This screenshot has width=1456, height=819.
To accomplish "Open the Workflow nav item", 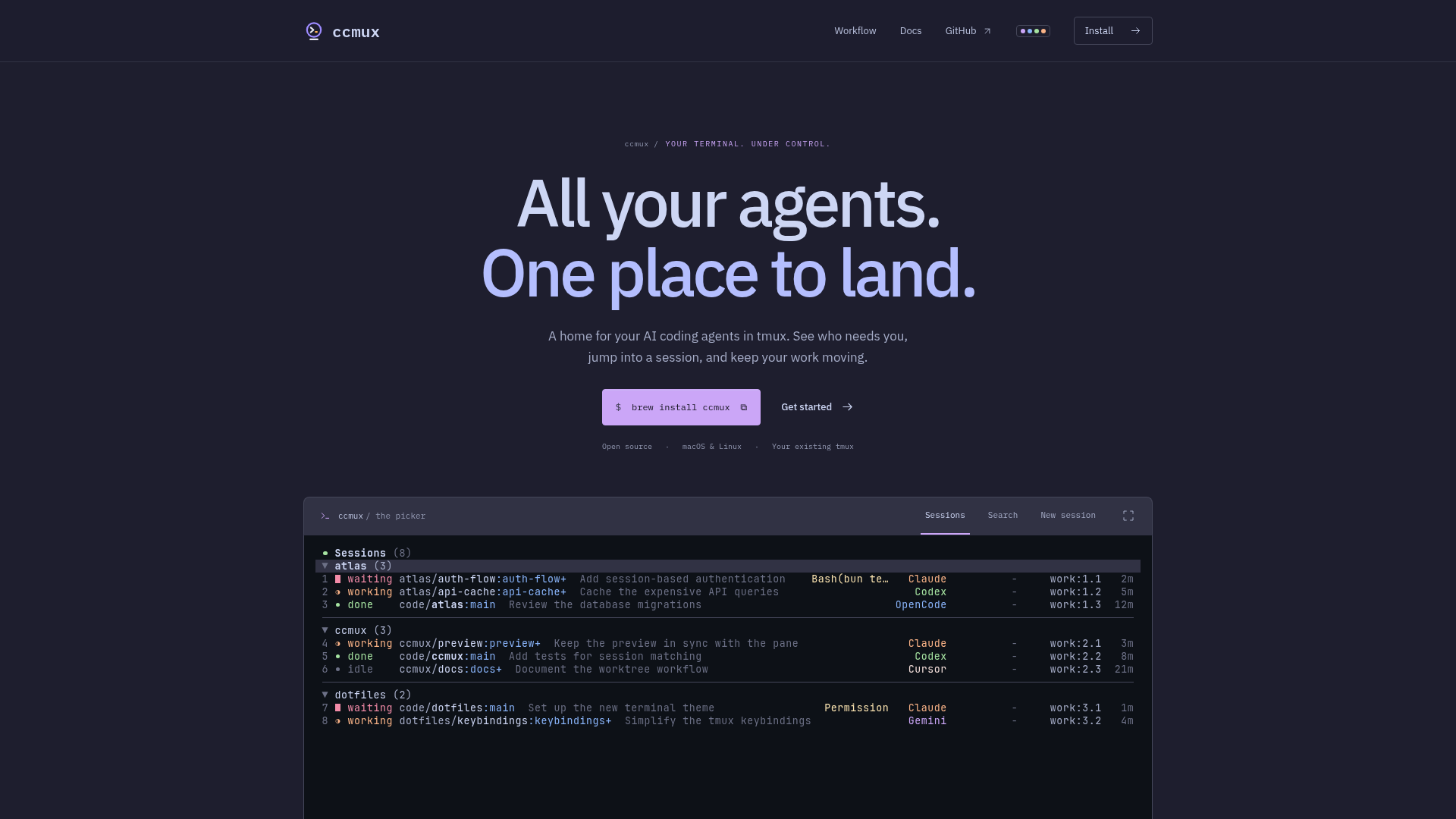I will click(855, 31).
